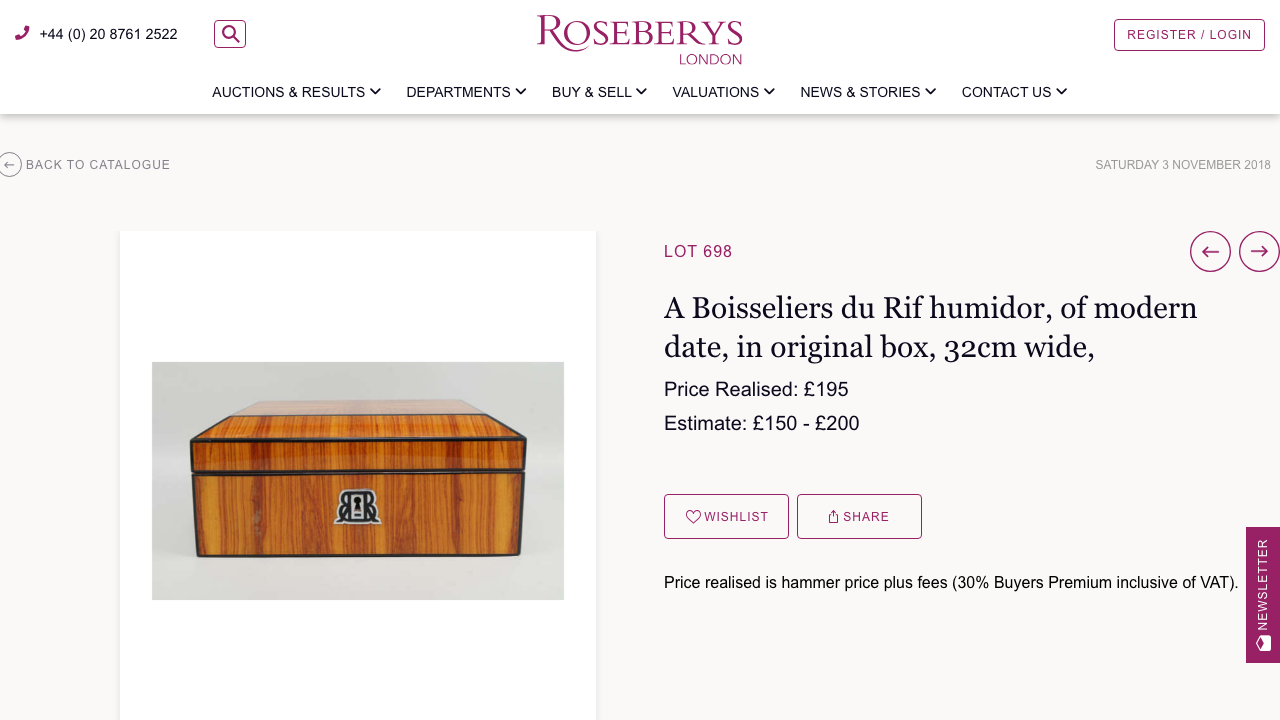Open the NEWSLETTER side panel
This screenshot has width=1280, height=720.
tap(1261, 594)
